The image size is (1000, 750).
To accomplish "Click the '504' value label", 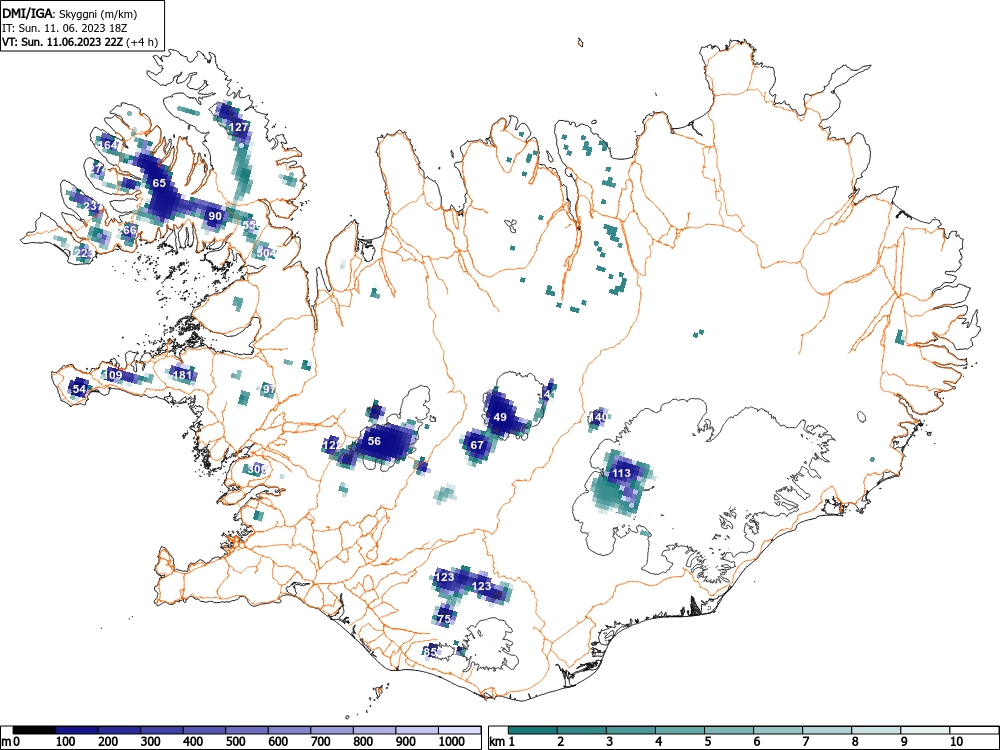I will pos(266,253).
